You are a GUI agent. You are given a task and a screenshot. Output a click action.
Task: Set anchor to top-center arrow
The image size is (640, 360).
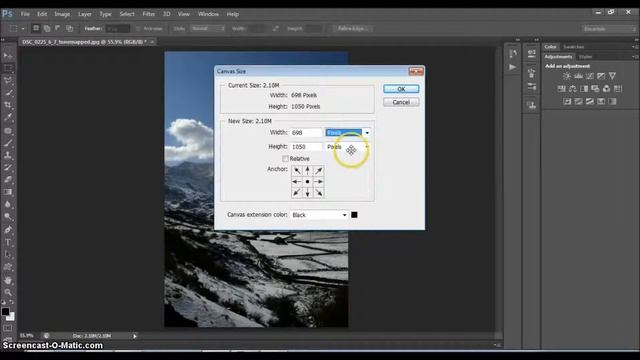[x=308, y=171]
